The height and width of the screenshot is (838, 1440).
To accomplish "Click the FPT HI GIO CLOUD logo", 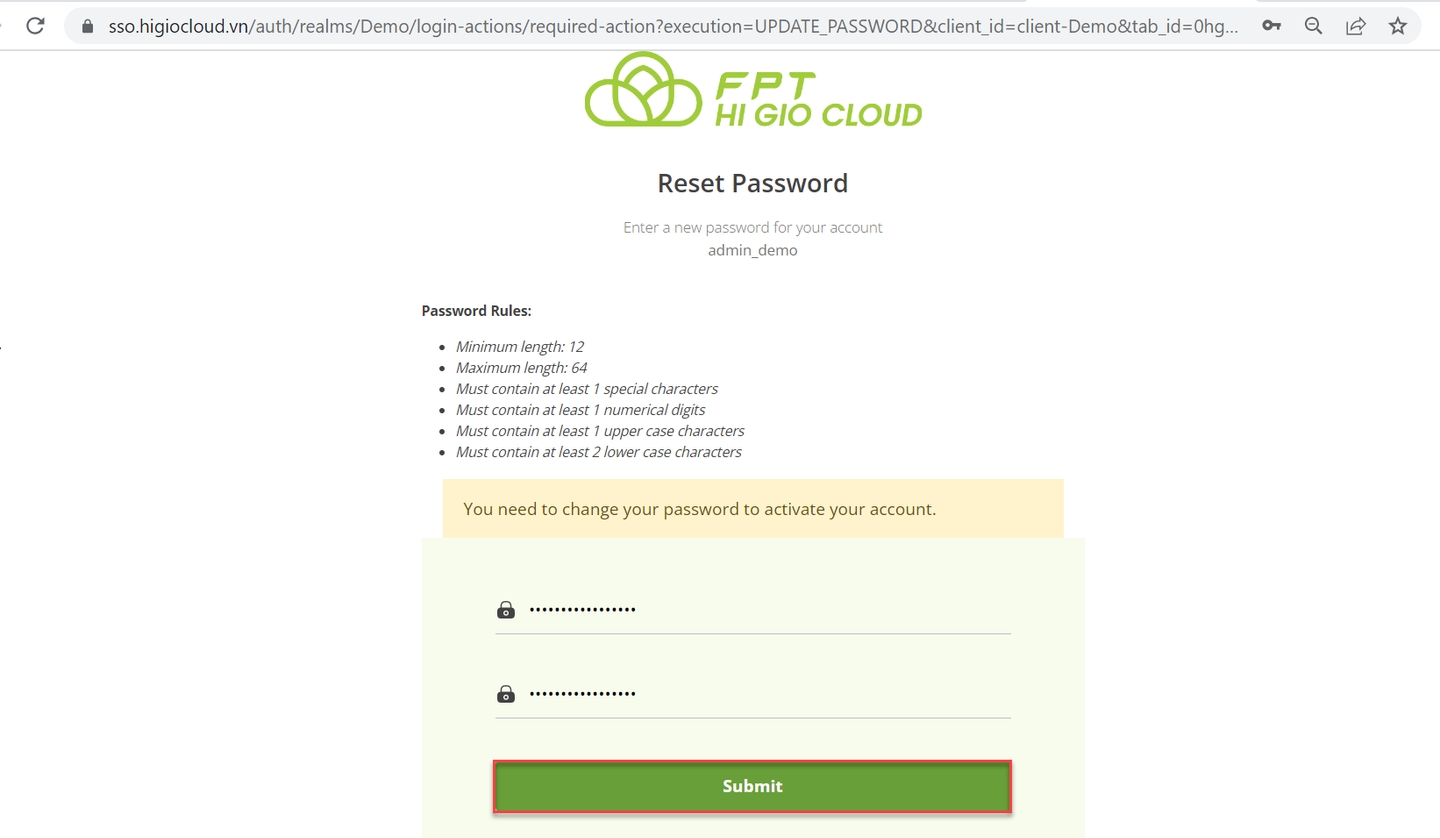I will click(x=753, y=91).
